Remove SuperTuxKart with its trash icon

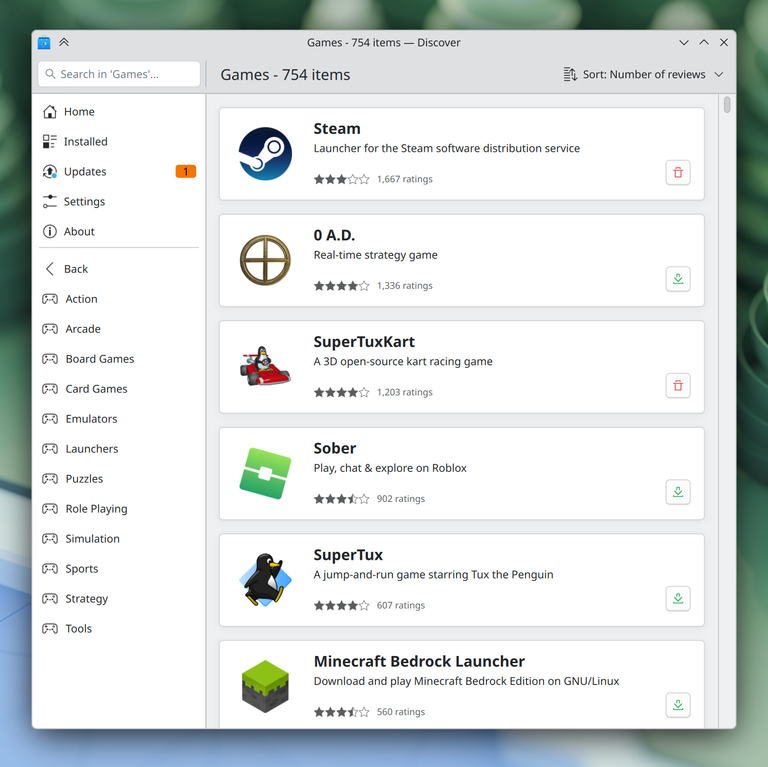point(678,386)
